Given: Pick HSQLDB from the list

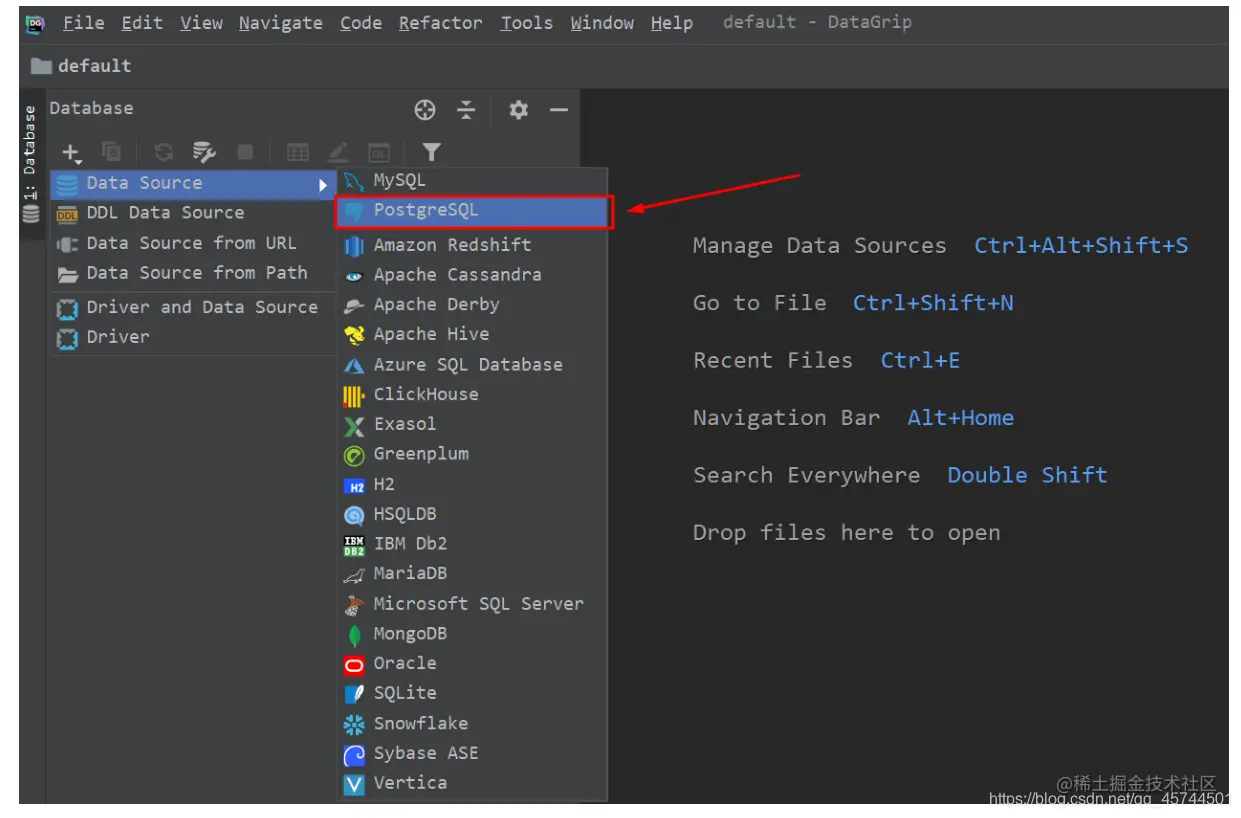Looking at the screenshot, I should (472, 515).
